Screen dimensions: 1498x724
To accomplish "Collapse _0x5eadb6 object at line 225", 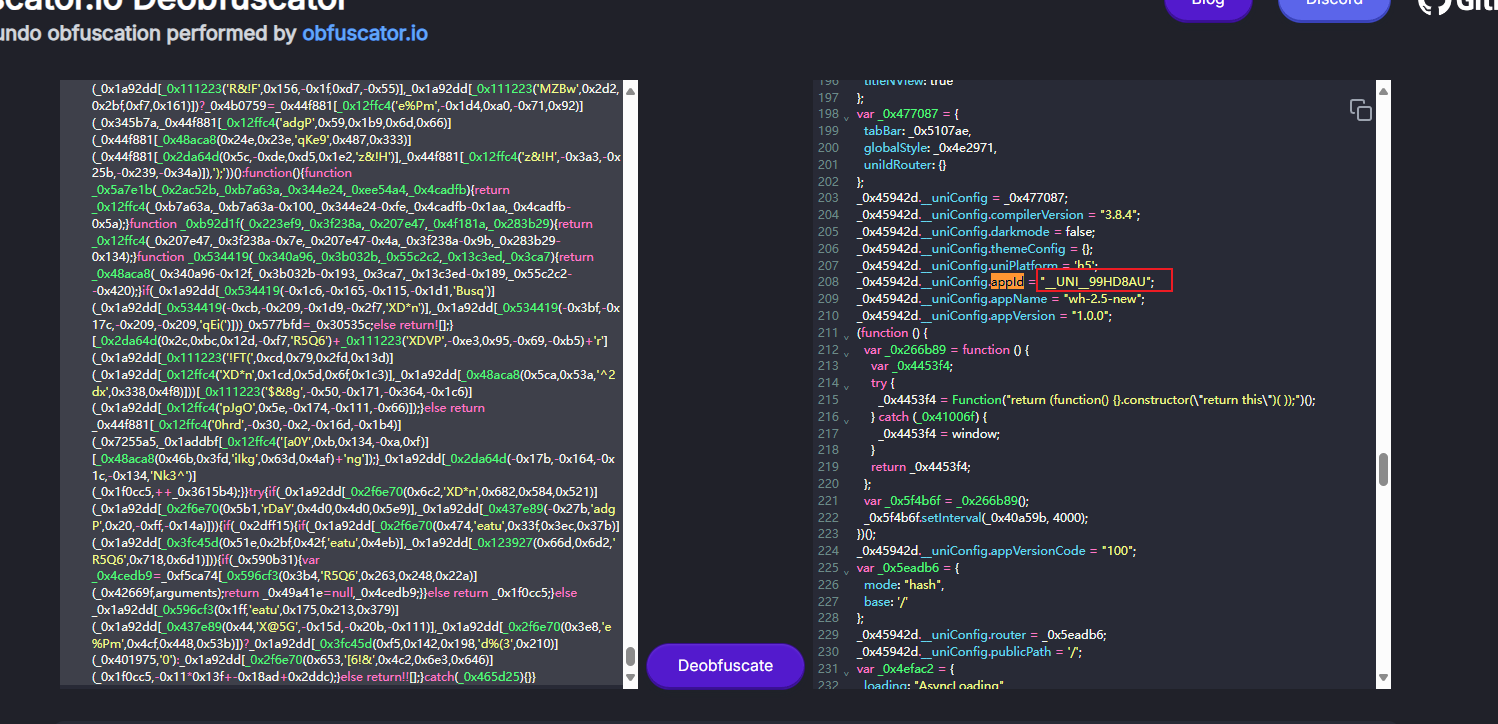I will click(846, 569).
